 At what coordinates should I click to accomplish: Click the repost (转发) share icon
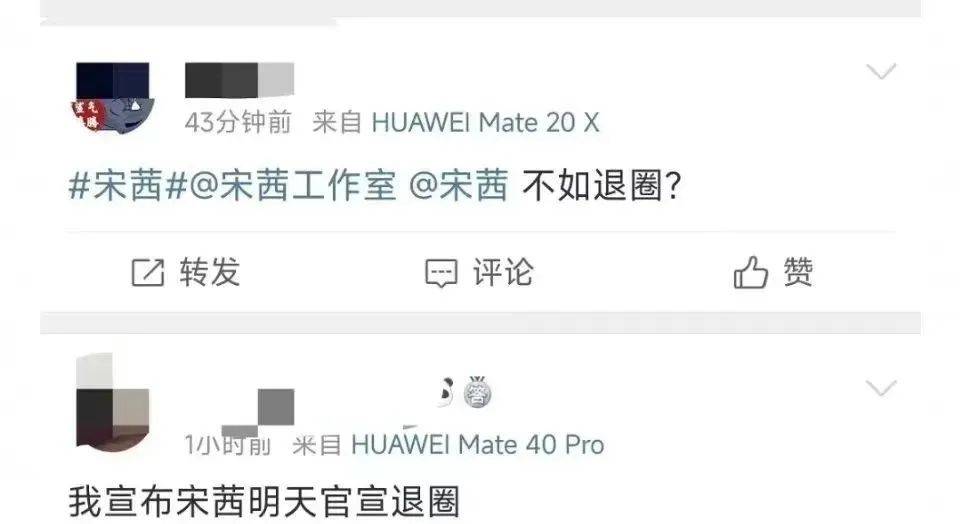[148, 272]
